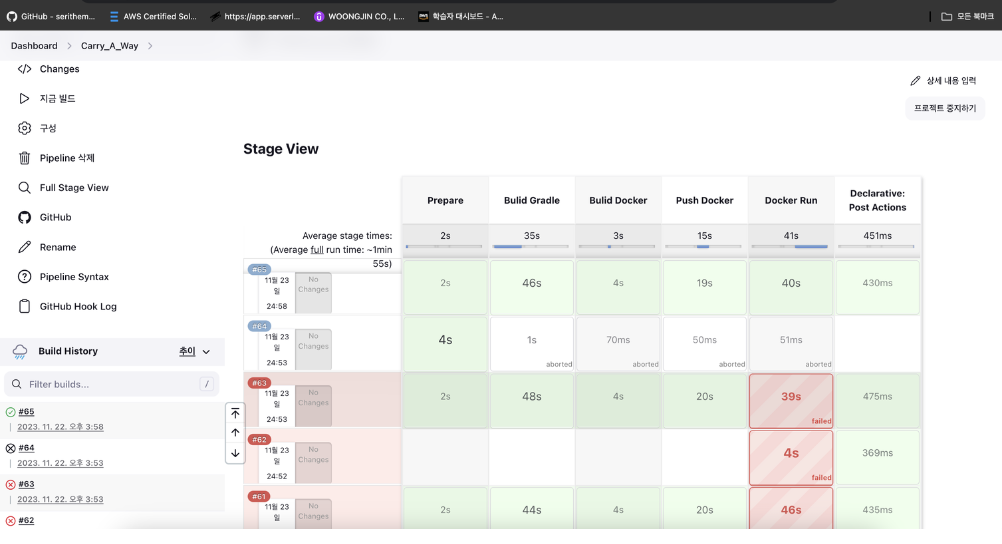Open 구성 in the sidebar
This screenshot has height=544, width=1002.
(x=48, y=128)
